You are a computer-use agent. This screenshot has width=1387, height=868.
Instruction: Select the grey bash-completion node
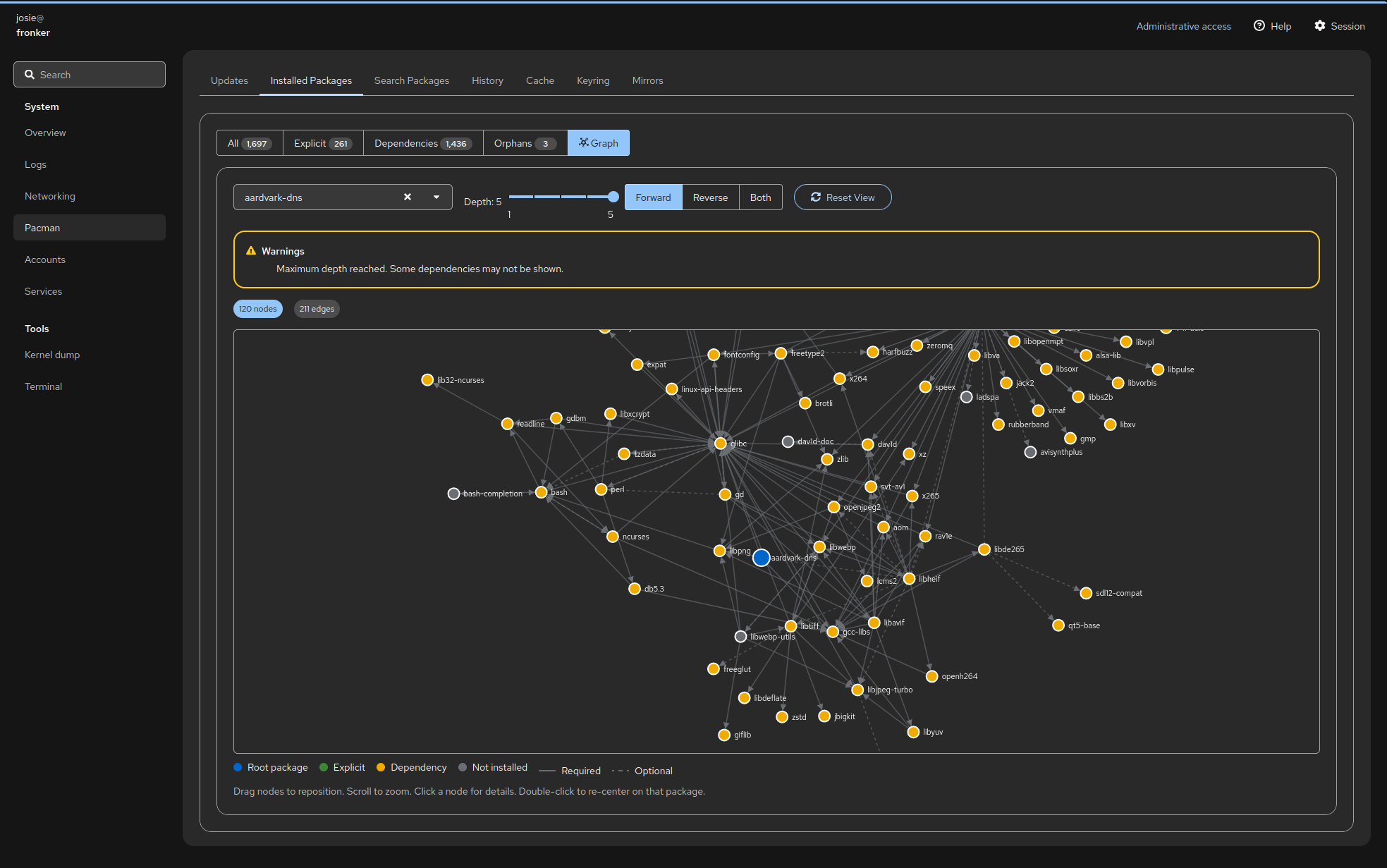tap(454, 494)
